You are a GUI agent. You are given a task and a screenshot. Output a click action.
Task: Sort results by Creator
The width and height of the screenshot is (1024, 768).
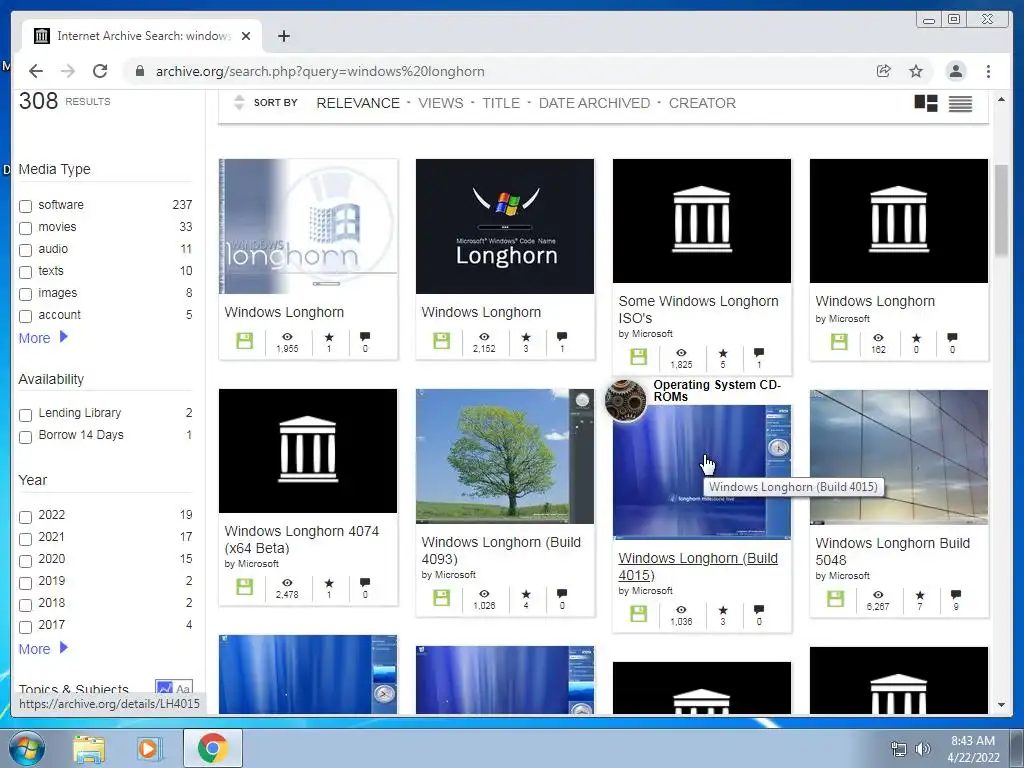click(x=702, y=103)
